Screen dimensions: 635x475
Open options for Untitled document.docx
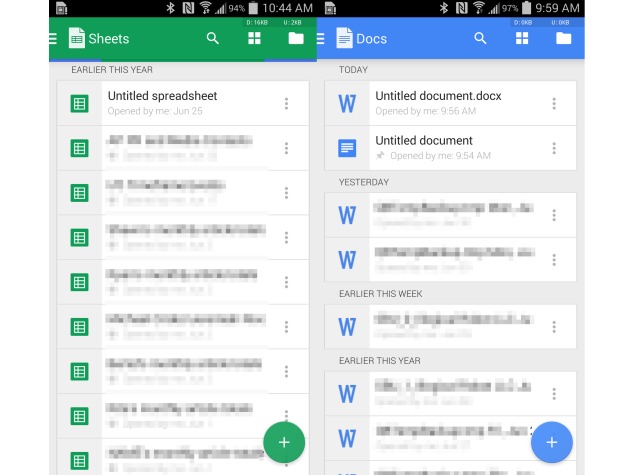point(554,104)
